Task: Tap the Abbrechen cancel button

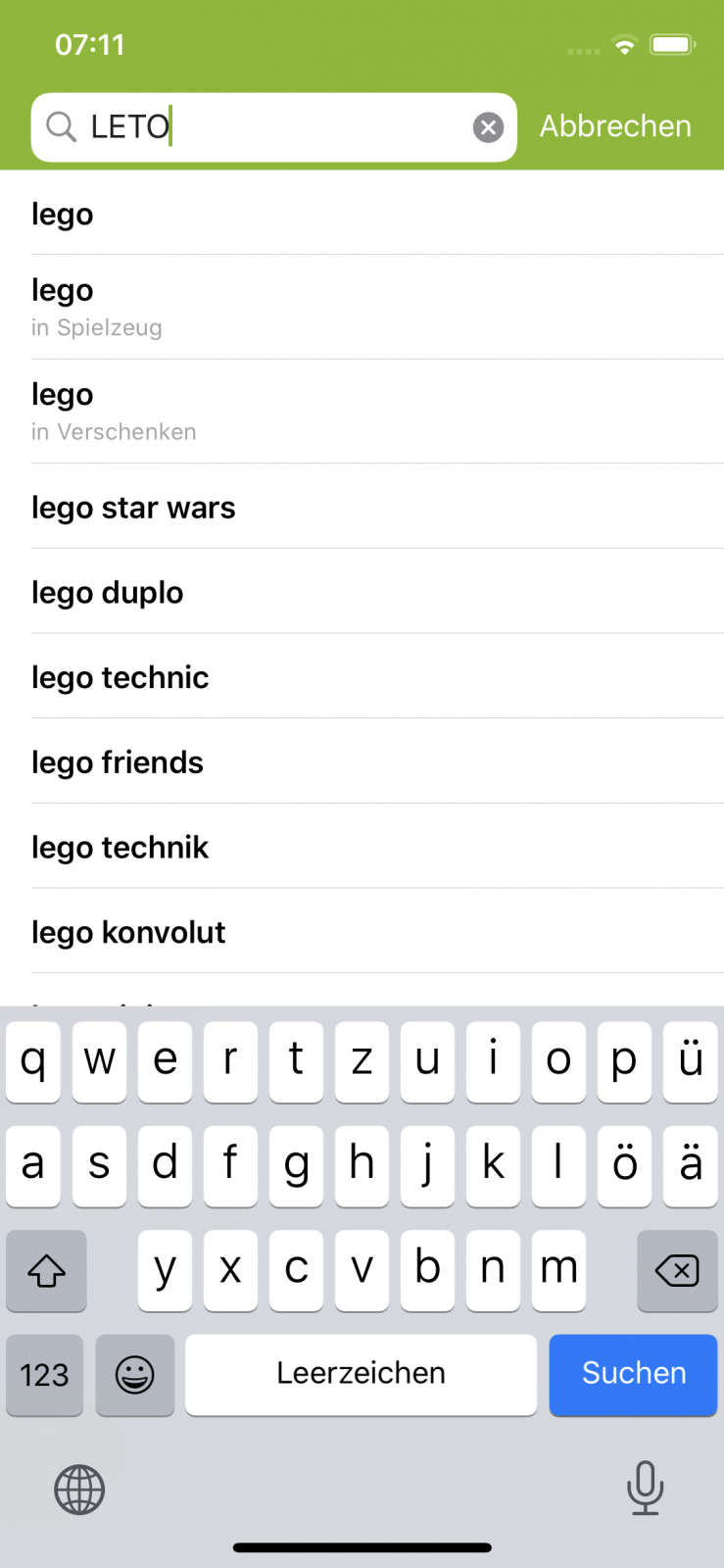Action: click(615, 126)
